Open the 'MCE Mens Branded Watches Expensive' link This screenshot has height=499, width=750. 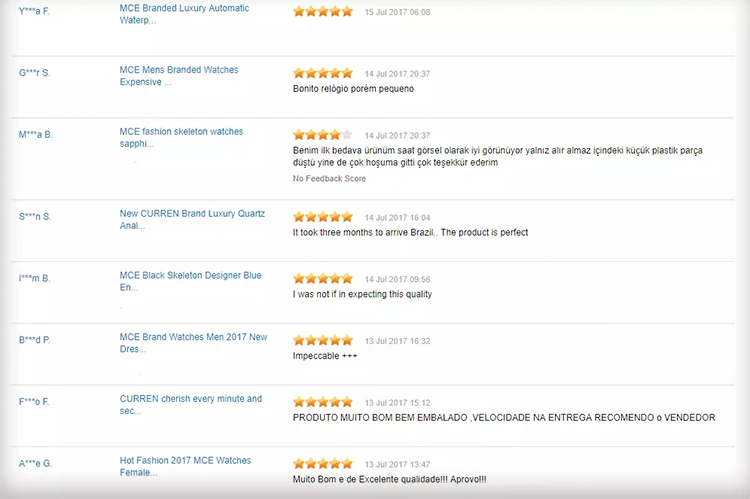pos(178,76)
